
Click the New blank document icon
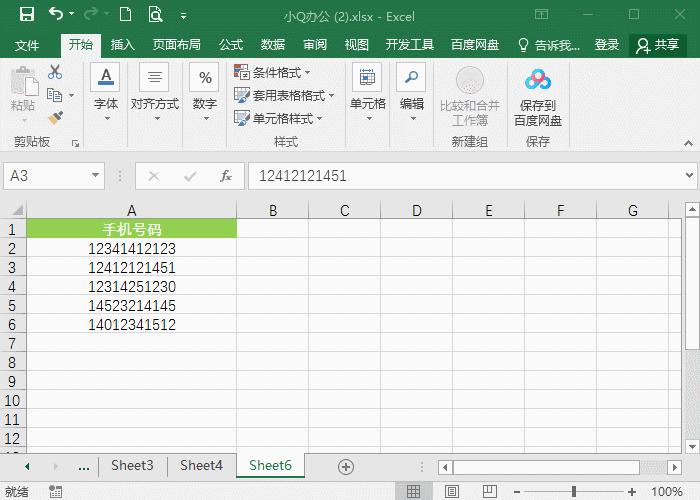click(125, 15)
